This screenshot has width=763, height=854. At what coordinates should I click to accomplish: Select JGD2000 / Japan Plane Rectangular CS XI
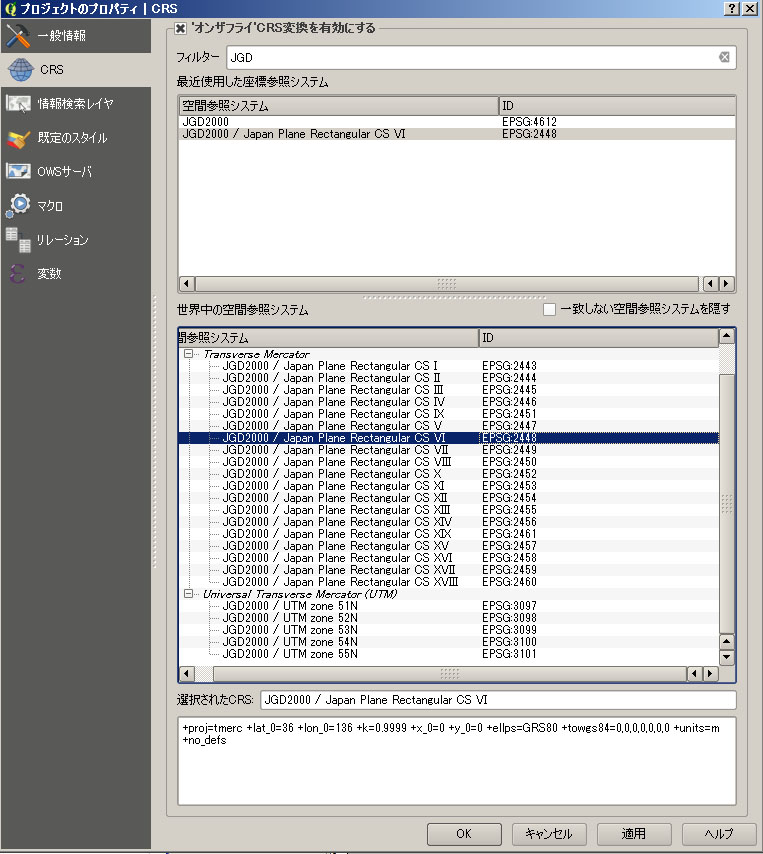click(333, 486)
